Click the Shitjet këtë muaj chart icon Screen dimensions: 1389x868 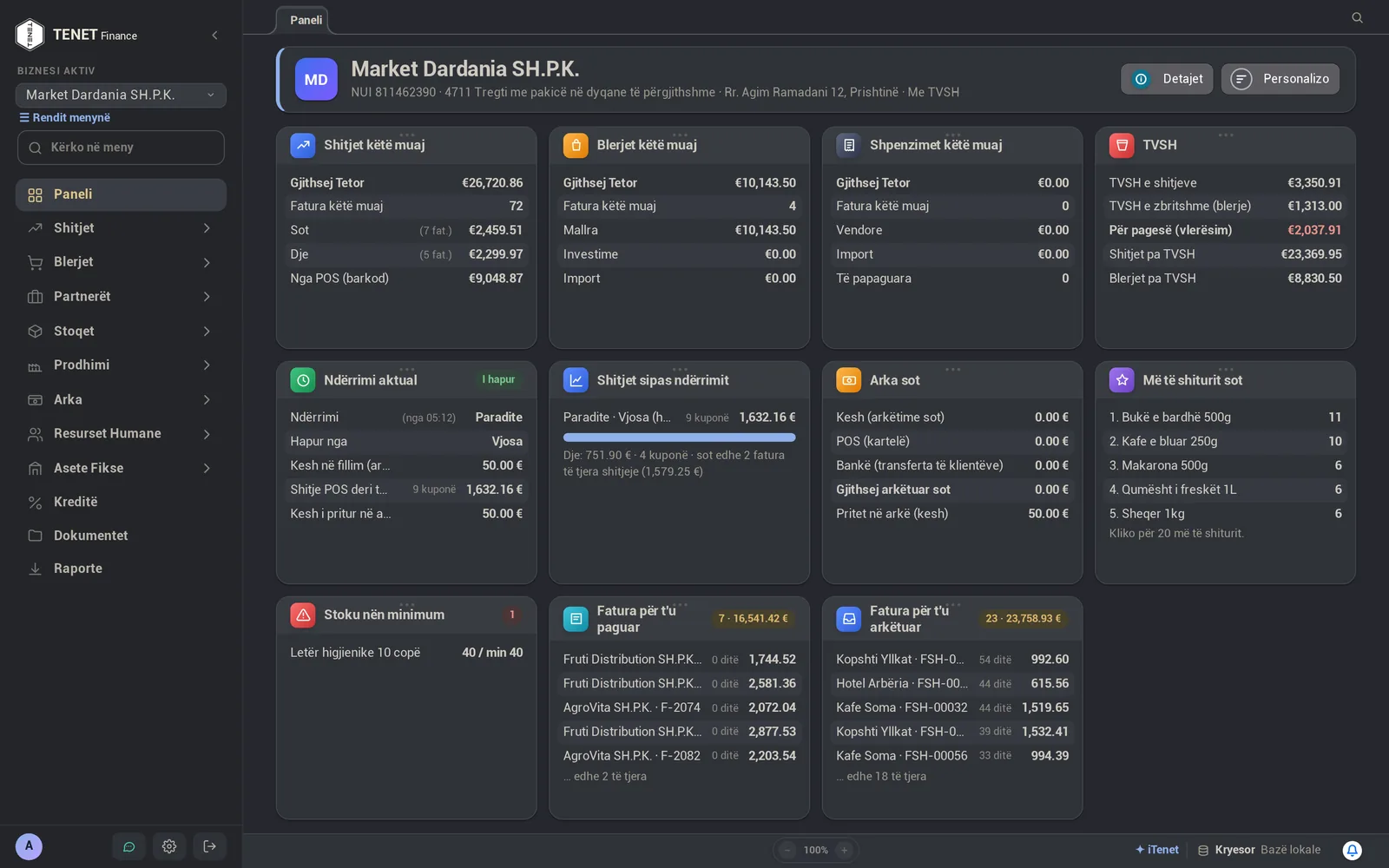[x=303, y=145]
